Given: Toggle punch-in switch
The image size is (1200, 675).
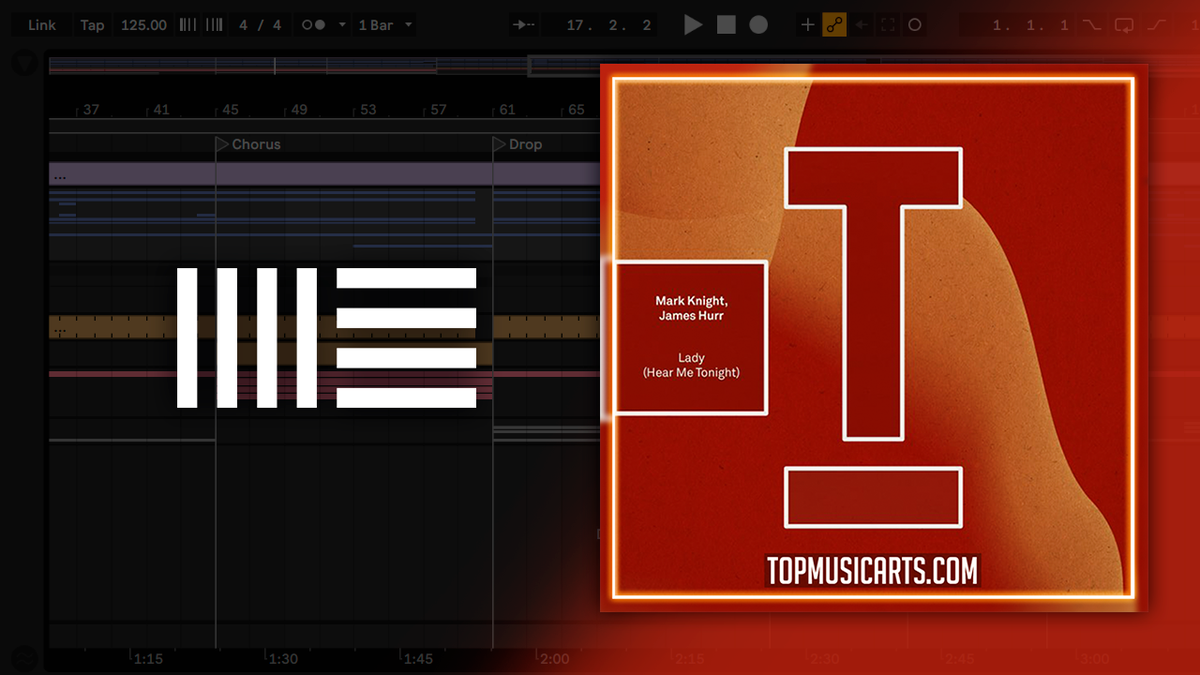Looking at the screenshot, I should pyautogui.click(x=1090, y=24).
